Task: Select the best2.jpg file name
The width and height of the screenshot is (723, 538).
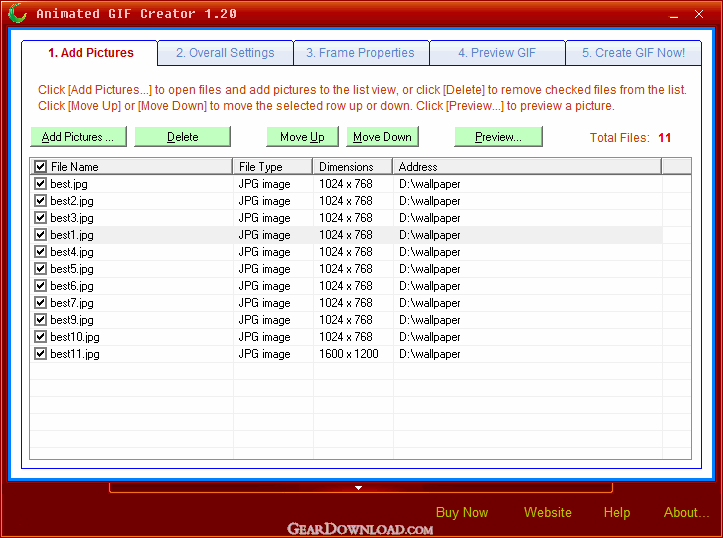Action: [x=72, y=201]
